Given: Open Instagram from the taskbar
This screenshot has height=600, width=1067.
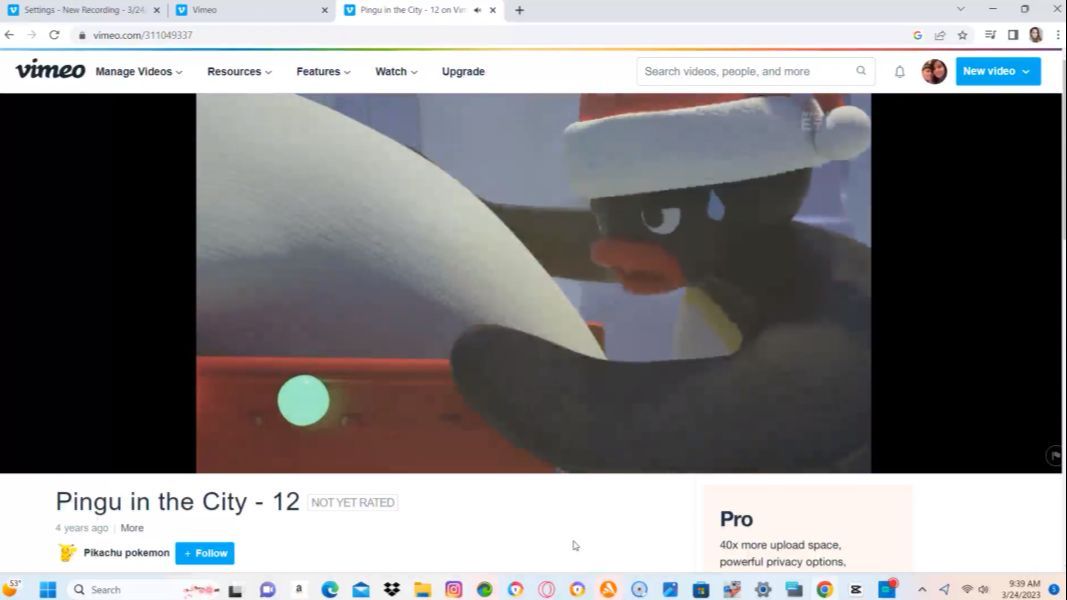Looking at the screenshot, I should click(454, 589).
